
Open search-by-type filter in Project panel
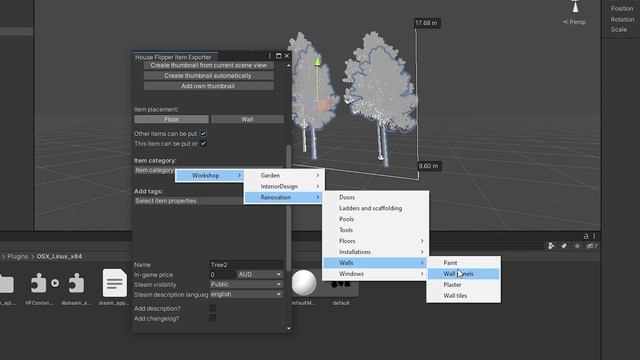click(551, 246)
